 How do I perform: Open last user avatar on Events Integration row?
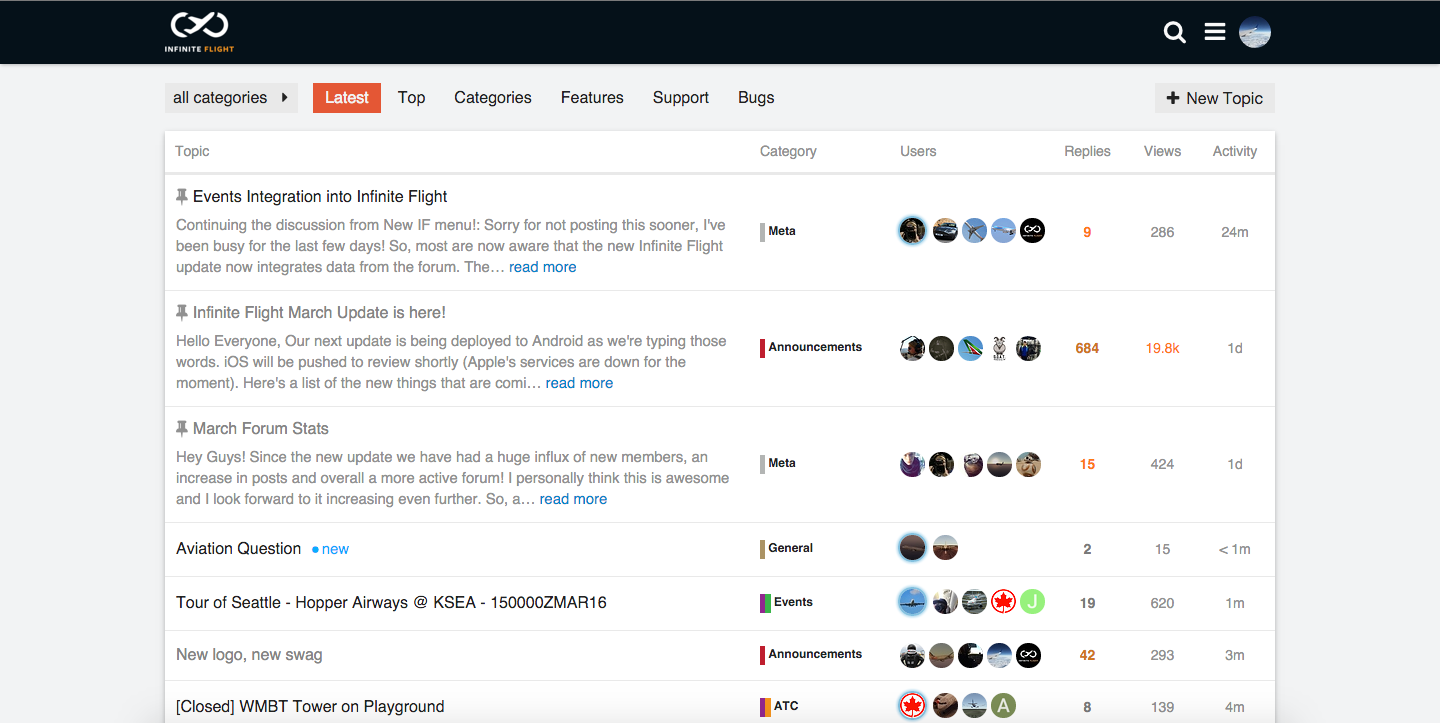click(x=1032, y=231)
